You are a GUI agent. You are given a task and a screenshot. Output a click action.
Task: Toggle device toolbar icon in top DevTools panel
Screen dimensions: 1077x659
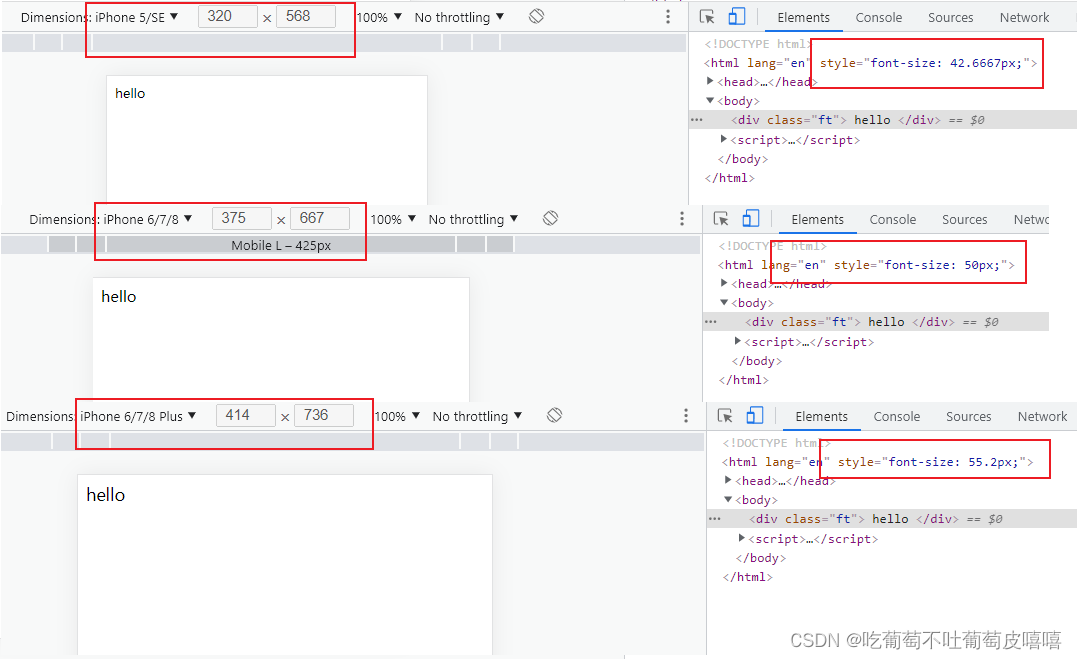(737, 16)
